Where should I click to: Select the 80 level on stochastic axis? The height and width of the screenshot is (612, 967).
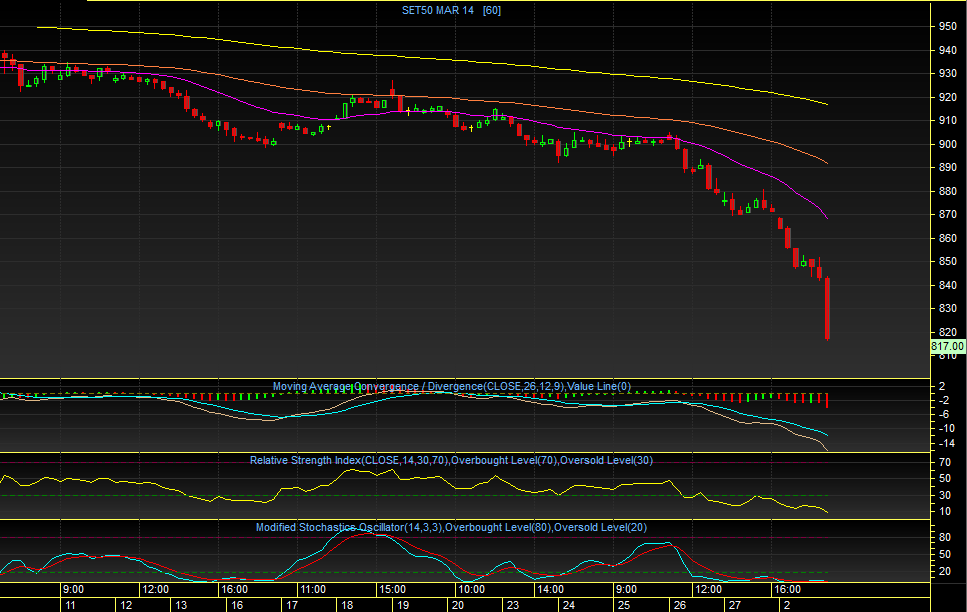(x=945, y=537)
